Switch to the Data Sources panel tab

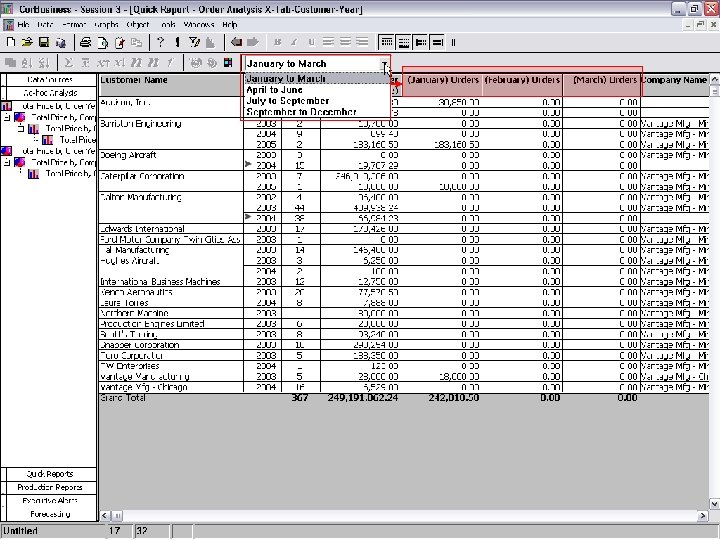tap(50, 80)
